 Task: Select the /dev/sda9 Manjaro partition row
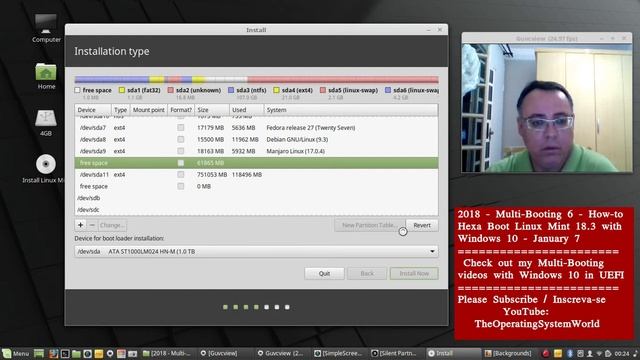(256, 151)
